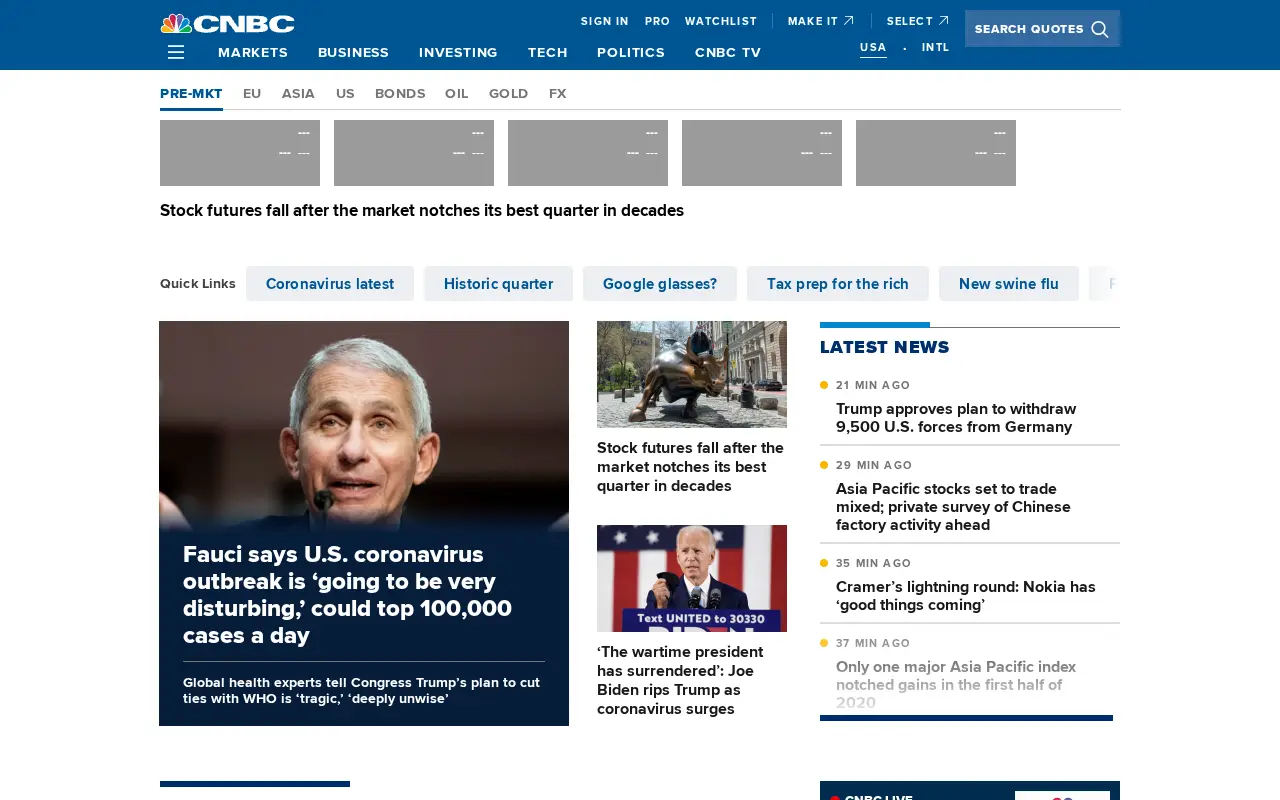The height and width of the screenshot is (800, 1280).
Task: Open the hamburger navigation menu
Action: [176, 52]
